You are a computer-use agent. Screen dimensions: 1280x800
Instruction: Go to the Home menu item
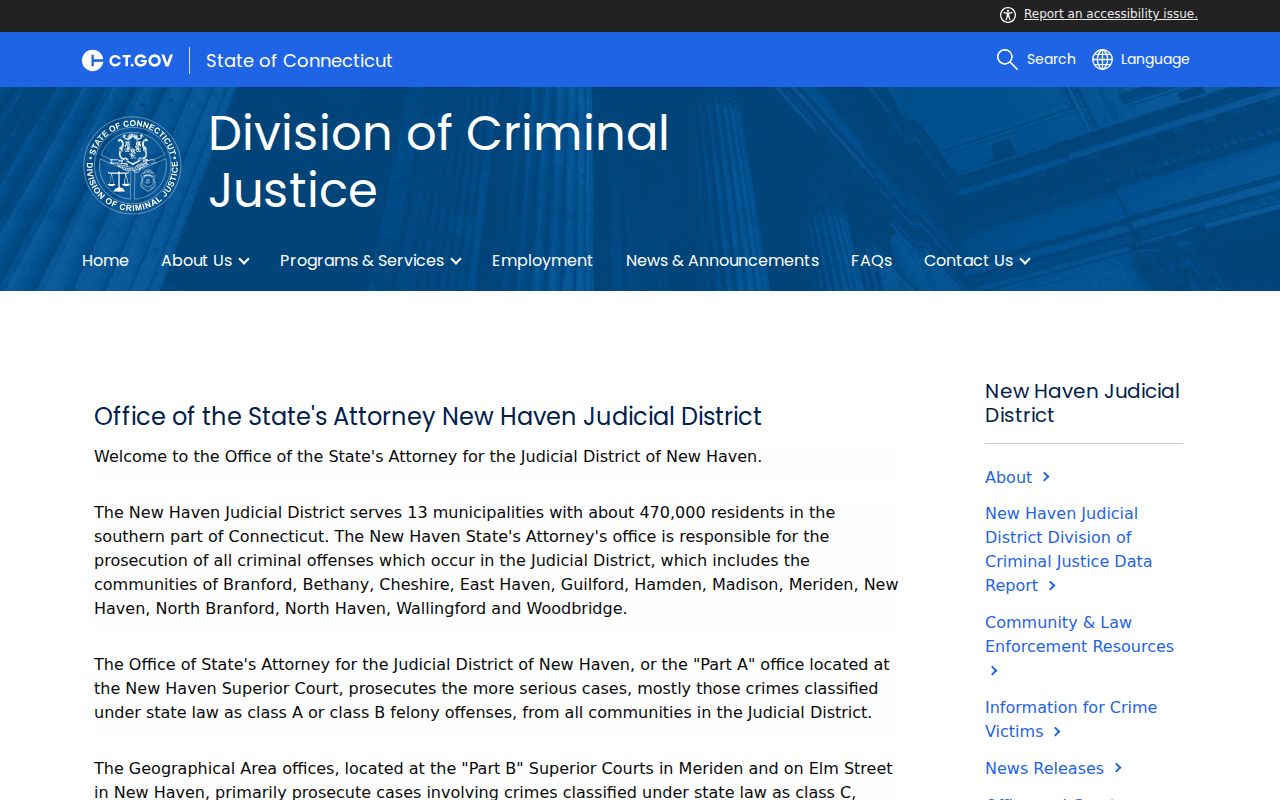[x=105, y=260]
